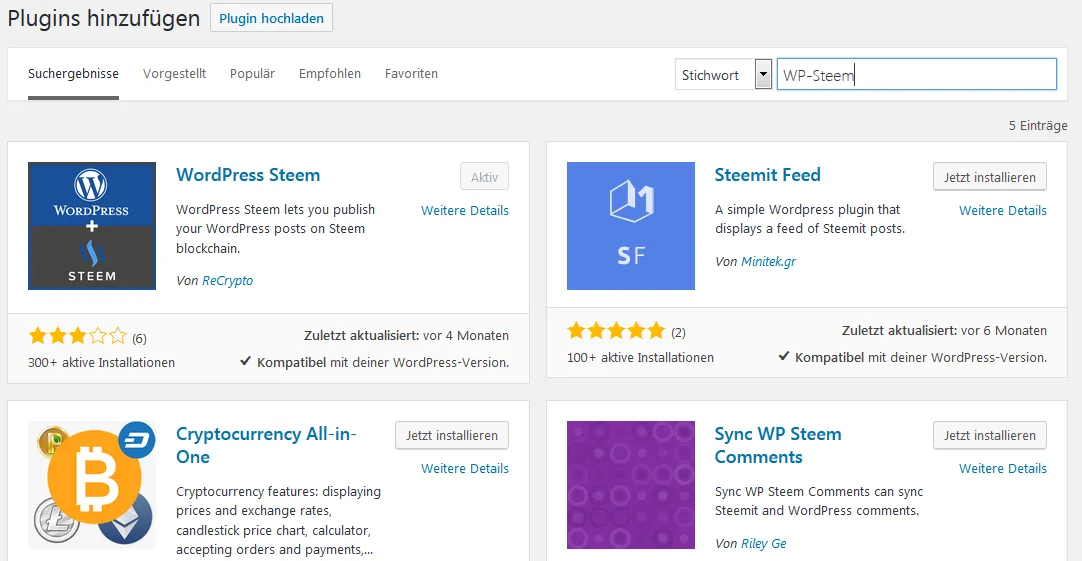
Task: Install Cryptocurrency All-in-One plugin
Action: (x=451, y=435)
